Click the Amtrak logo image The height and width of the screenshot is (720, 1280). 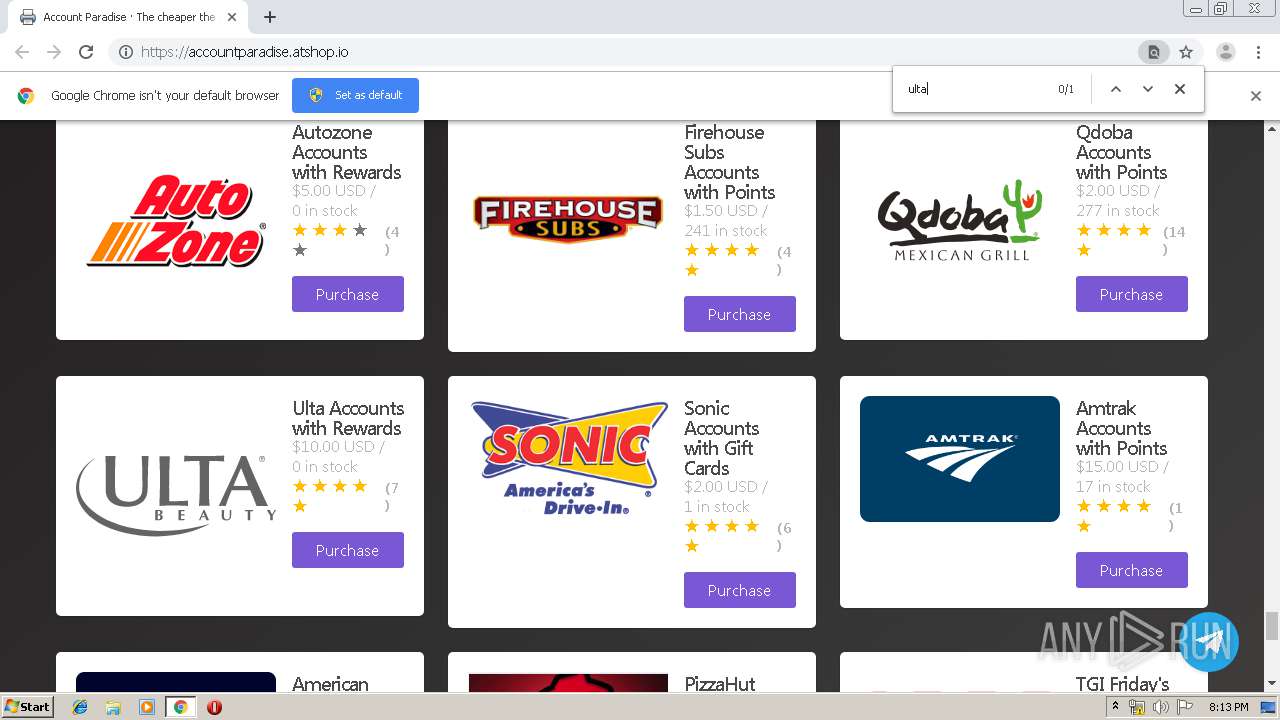point(960,459)
